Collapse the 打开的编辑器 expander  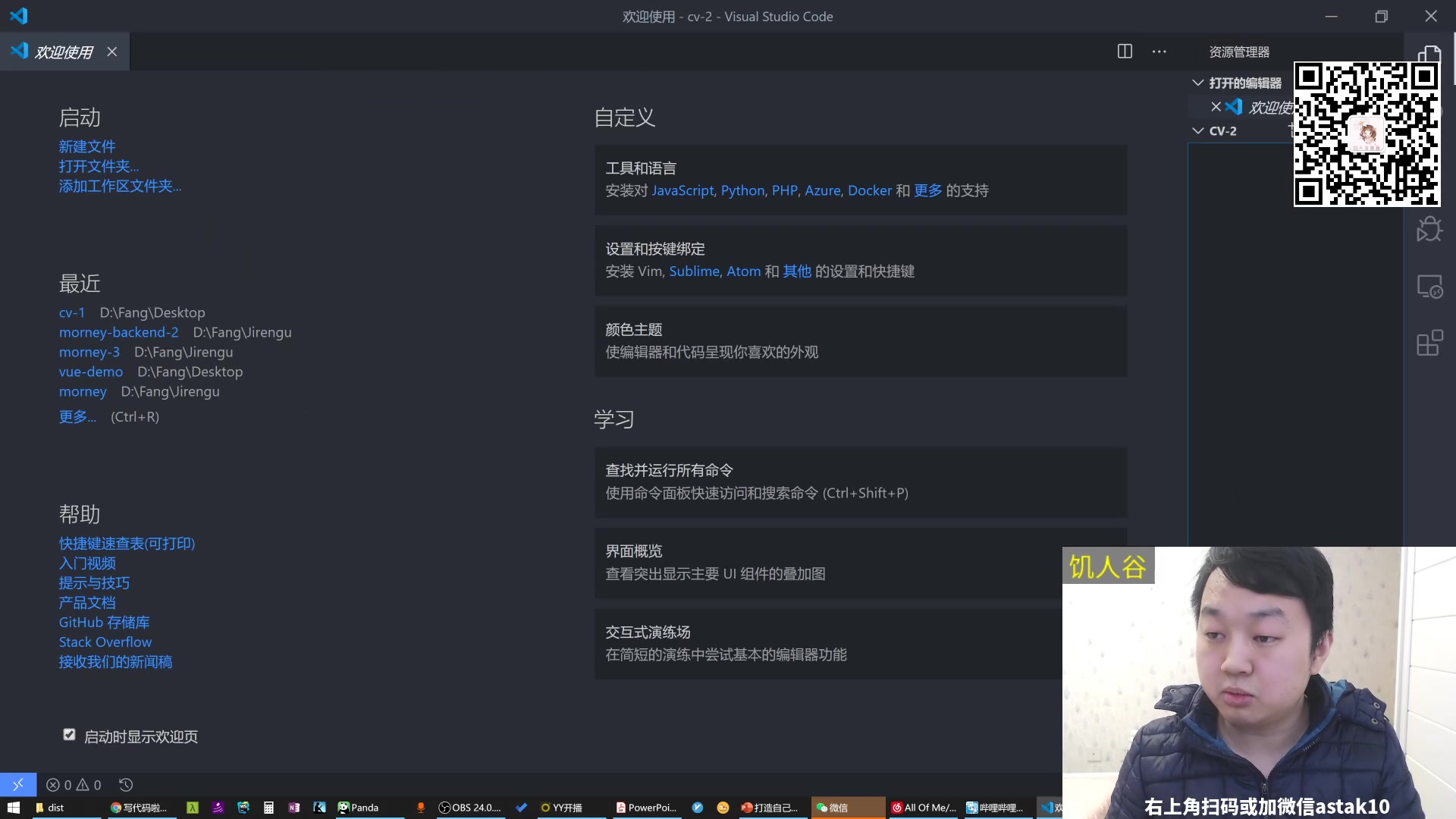pyautogui.click(x=1198, y=82)
